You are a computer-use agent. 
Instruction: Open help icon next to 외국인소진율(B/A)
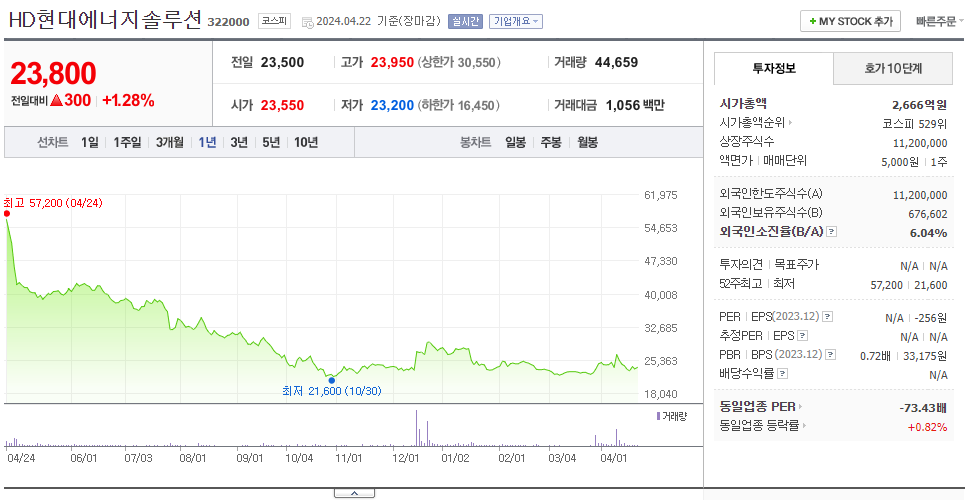(832, 232)
